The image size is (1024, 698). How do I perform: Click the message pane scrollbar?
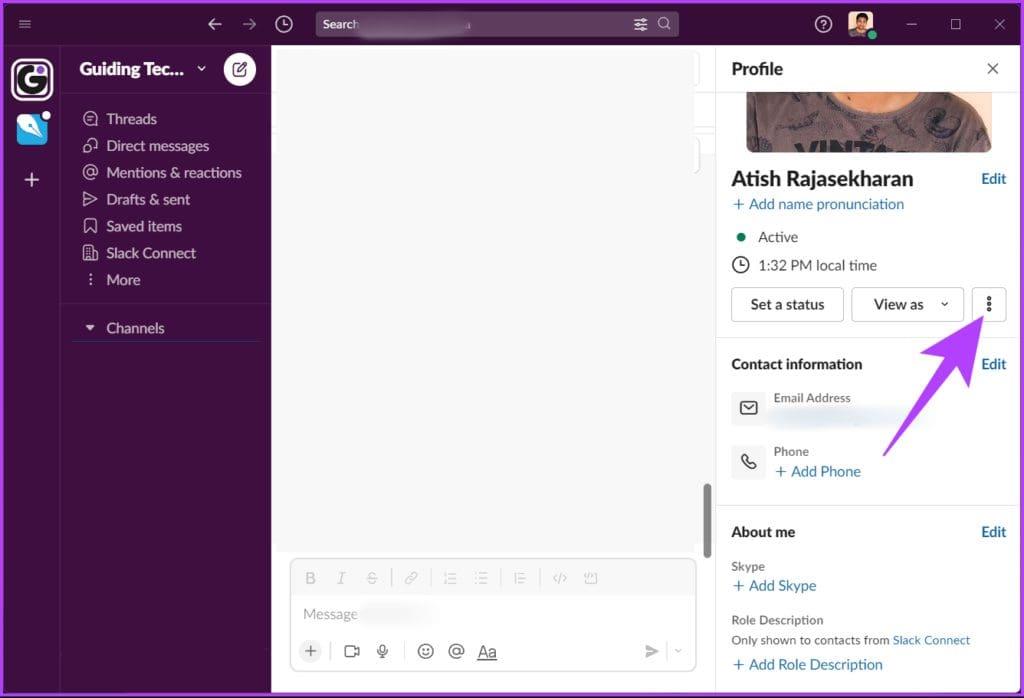tap(707, 520)
